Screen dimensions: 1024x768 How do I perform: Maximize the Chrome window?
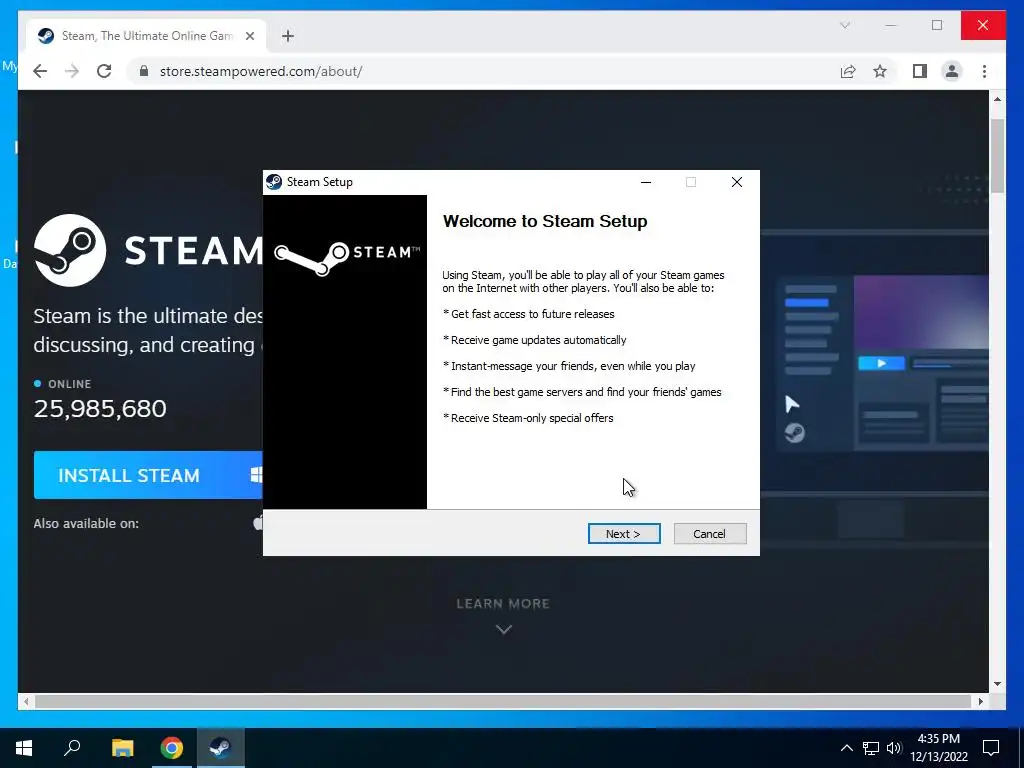(937, 25)
